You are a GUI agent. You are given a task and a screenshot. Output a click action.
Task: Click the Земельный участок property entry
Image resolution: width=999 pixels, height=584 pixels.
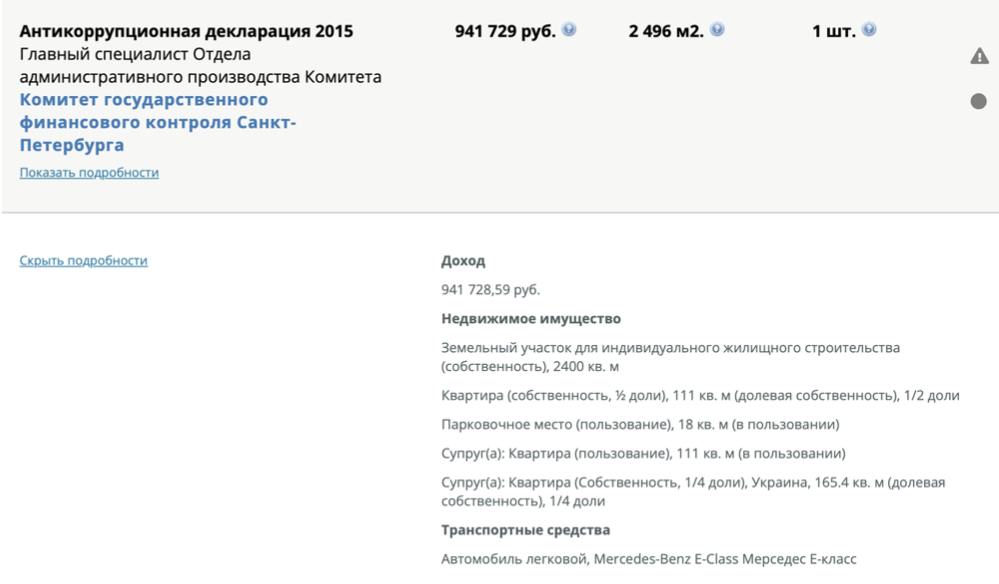coord(670,357)
